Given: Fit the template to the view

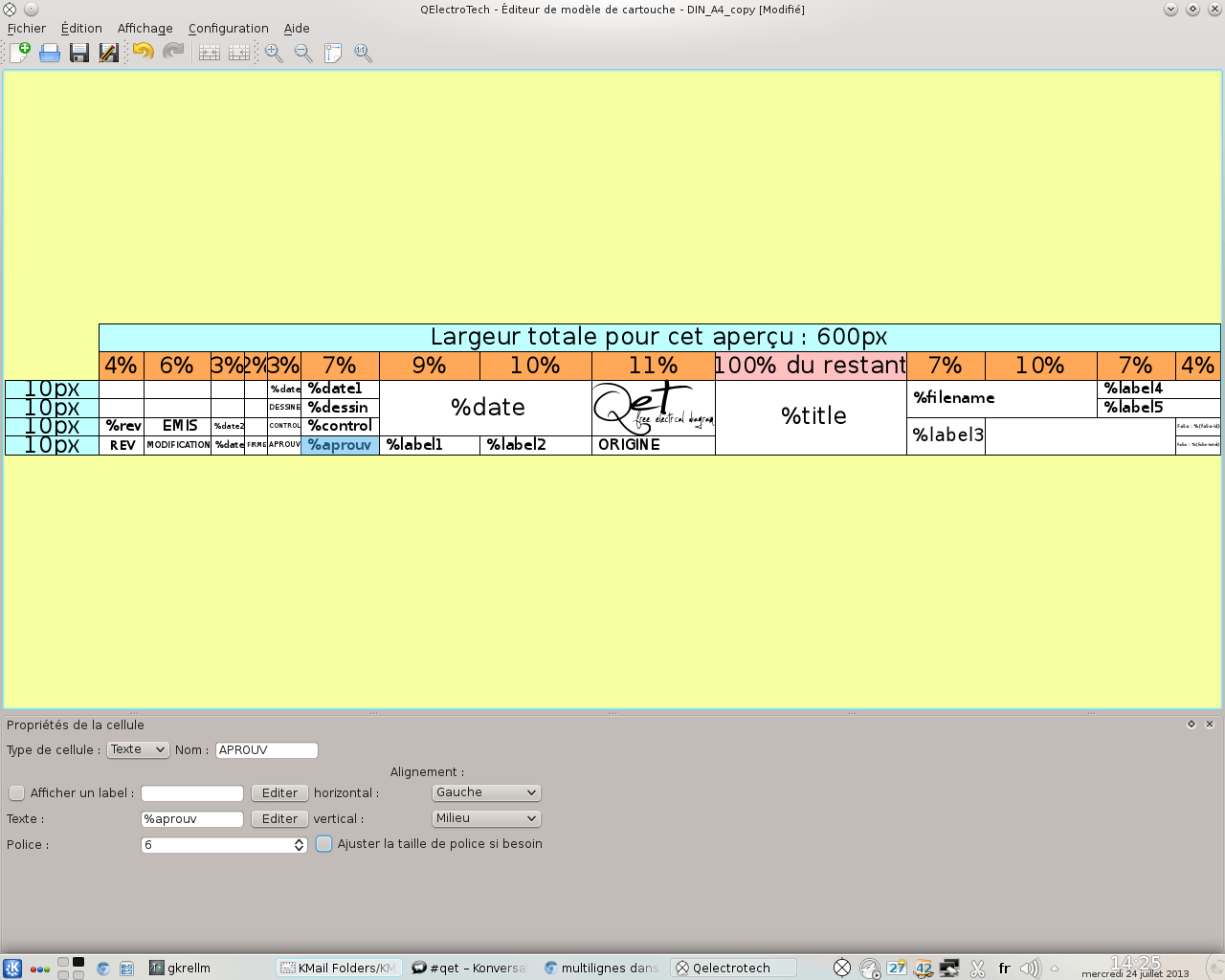Looking at the screenshot, I should point(333,53).
